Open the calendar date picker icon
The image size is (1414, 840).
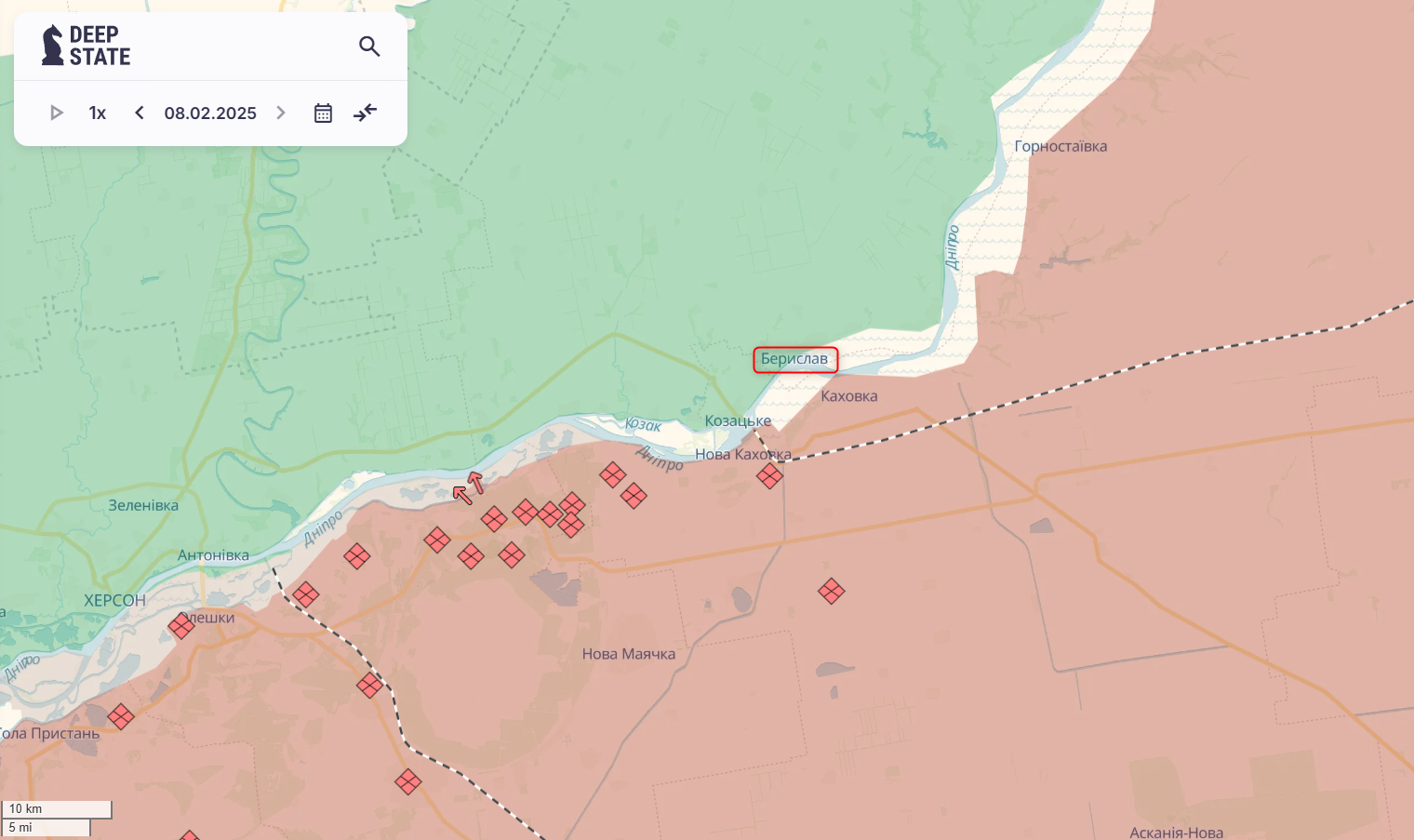point(323,113)
